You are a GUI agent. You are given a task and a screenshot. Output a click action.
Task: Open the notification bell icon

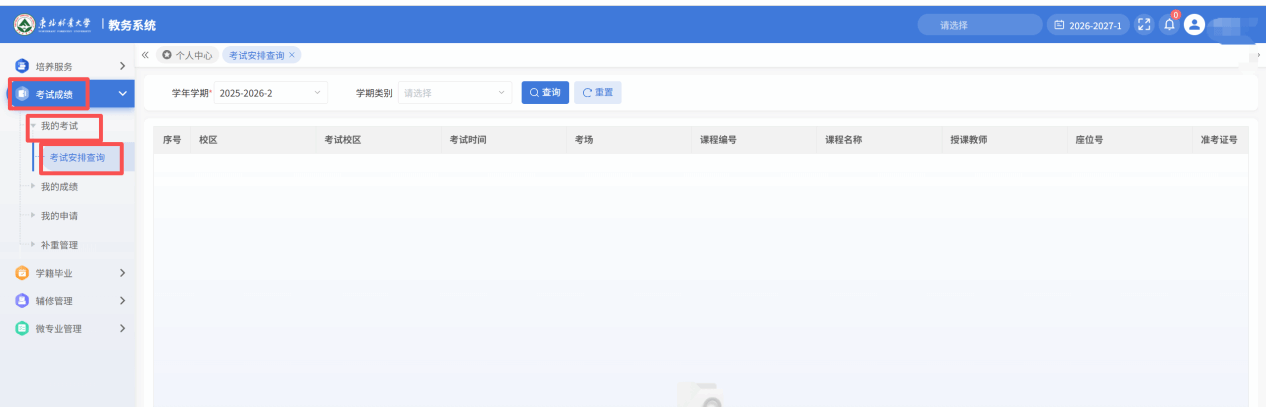[1169, 26]
